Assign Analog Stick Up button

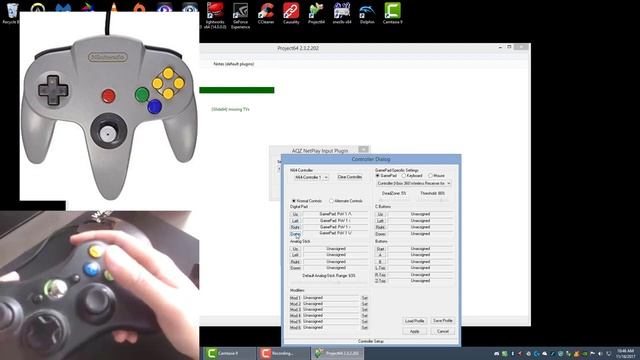tap(296, 249)
